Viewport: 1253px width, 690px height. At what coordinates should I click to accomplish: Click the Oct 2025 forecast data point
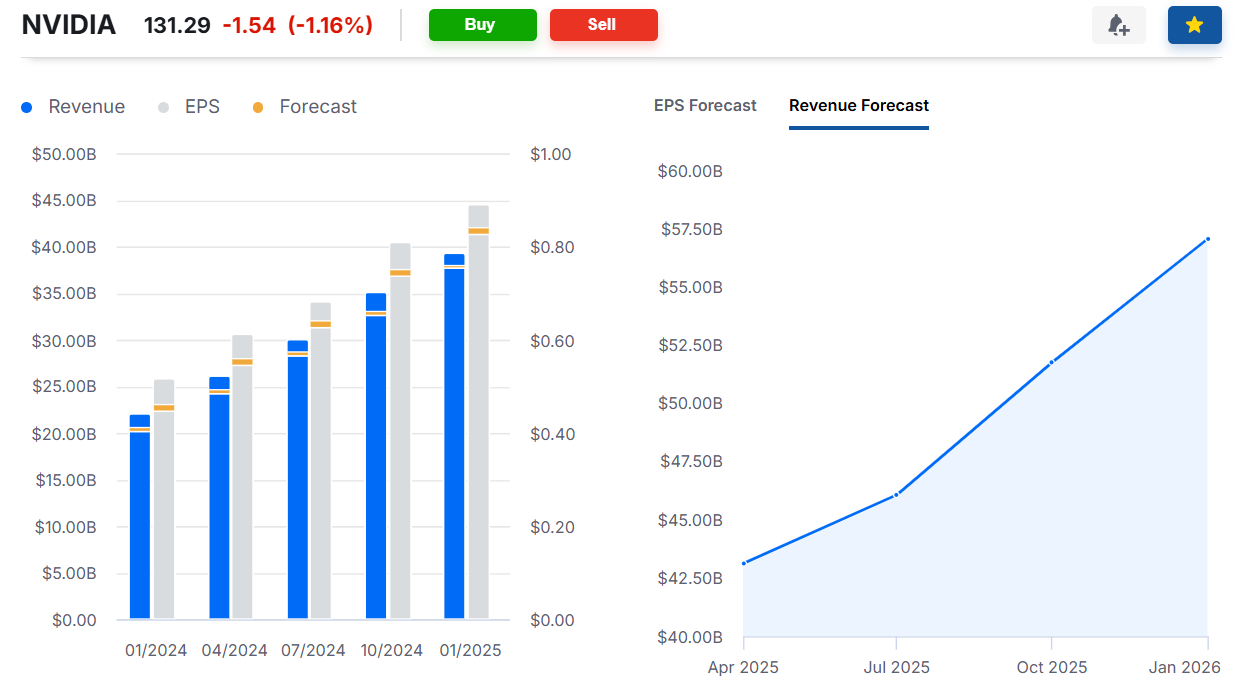coord(1052,362)
